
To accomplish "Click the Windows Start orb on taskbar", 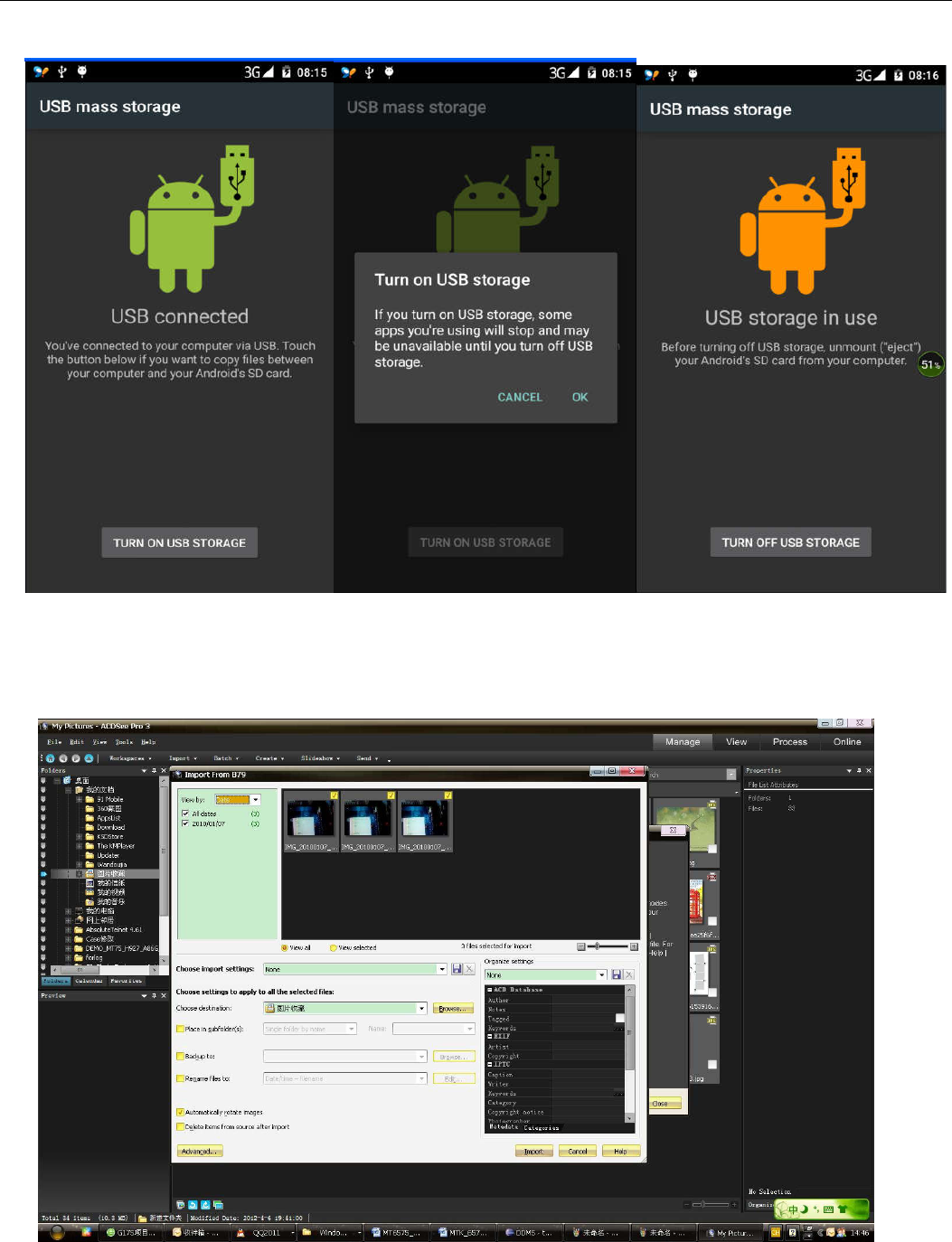I will 57,1231.
